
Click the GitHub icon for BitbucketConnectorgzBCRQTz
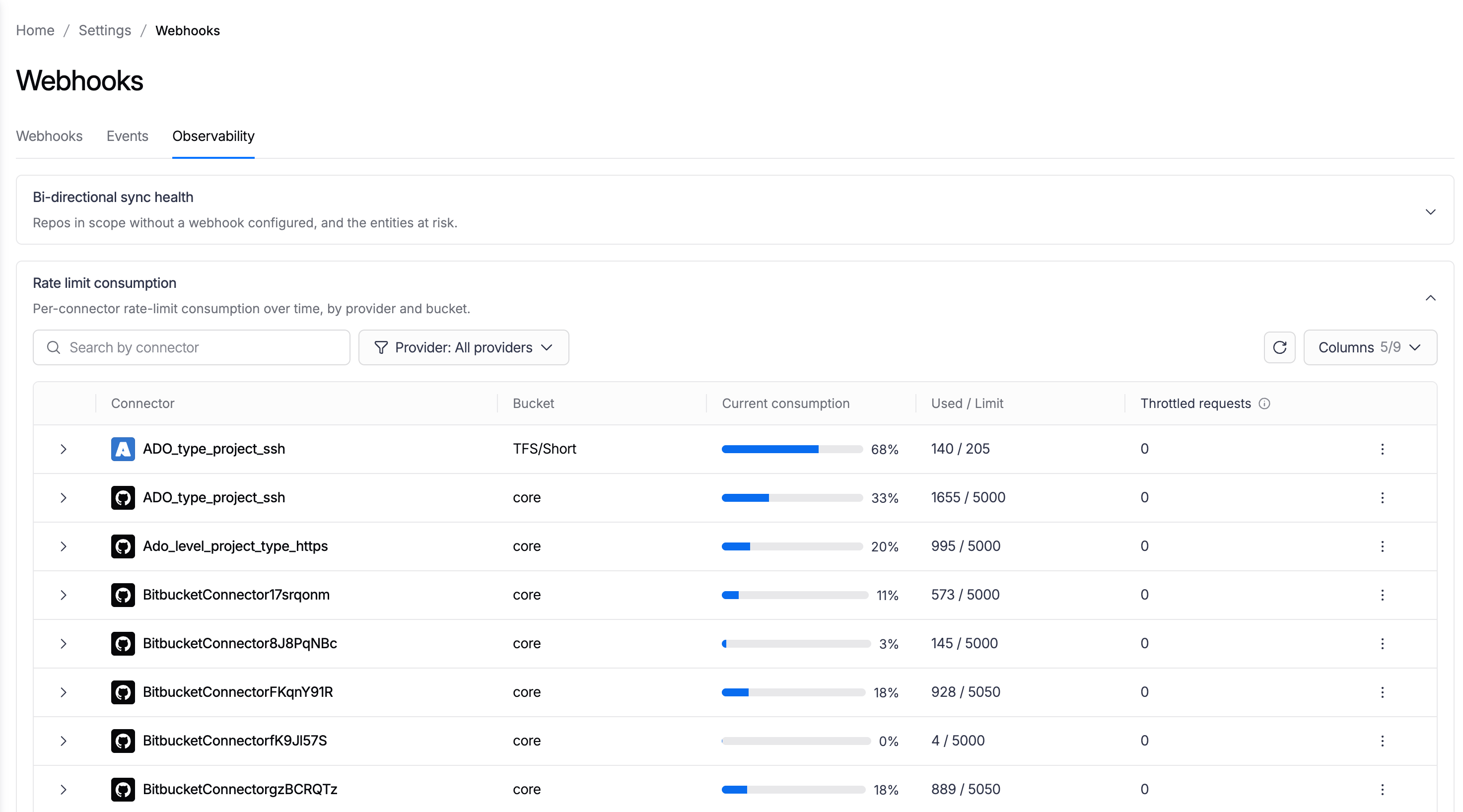(123, 789)
